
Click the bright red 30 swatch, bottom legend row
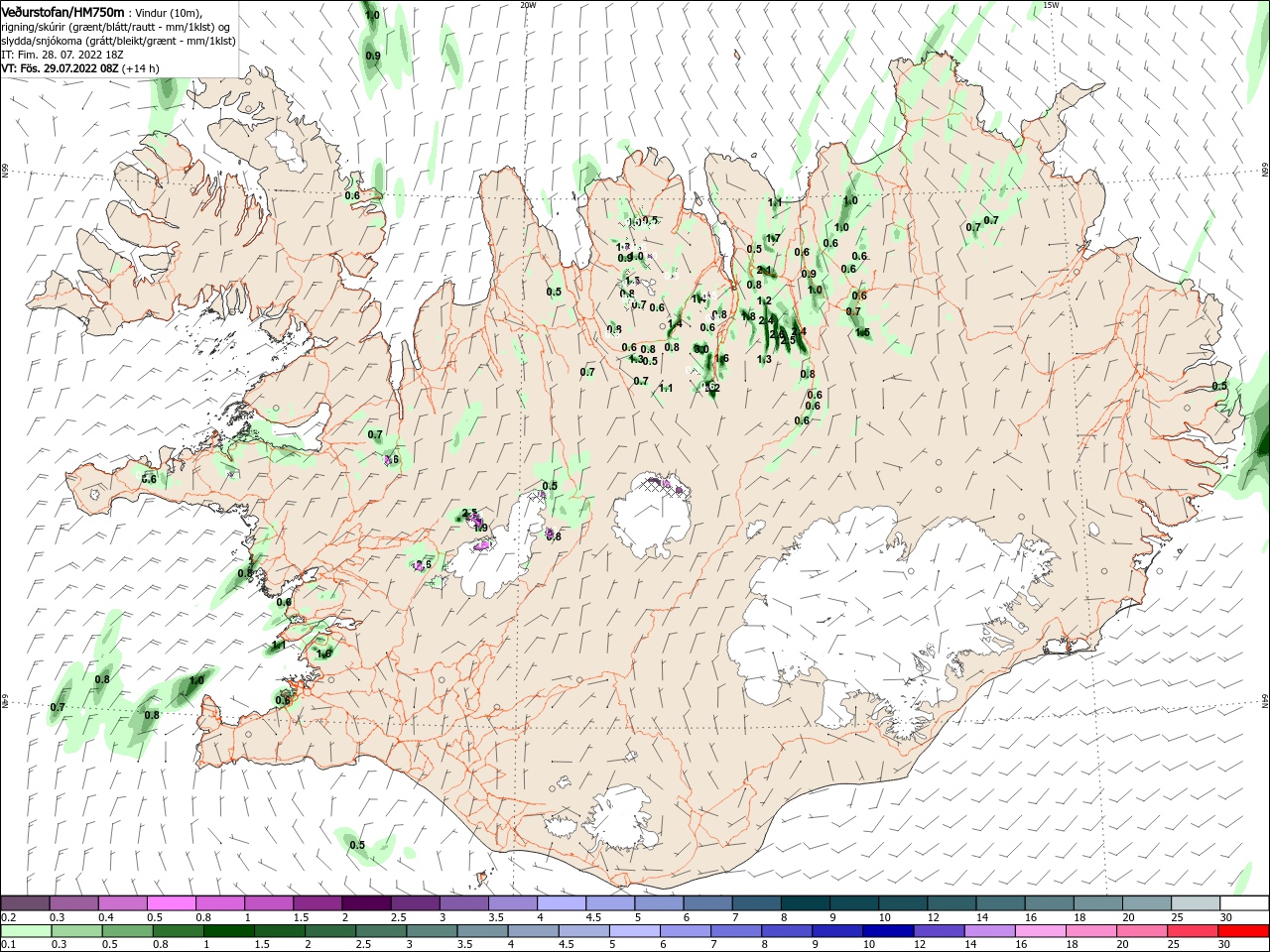pyautogui.click(x=1244, y=931)
